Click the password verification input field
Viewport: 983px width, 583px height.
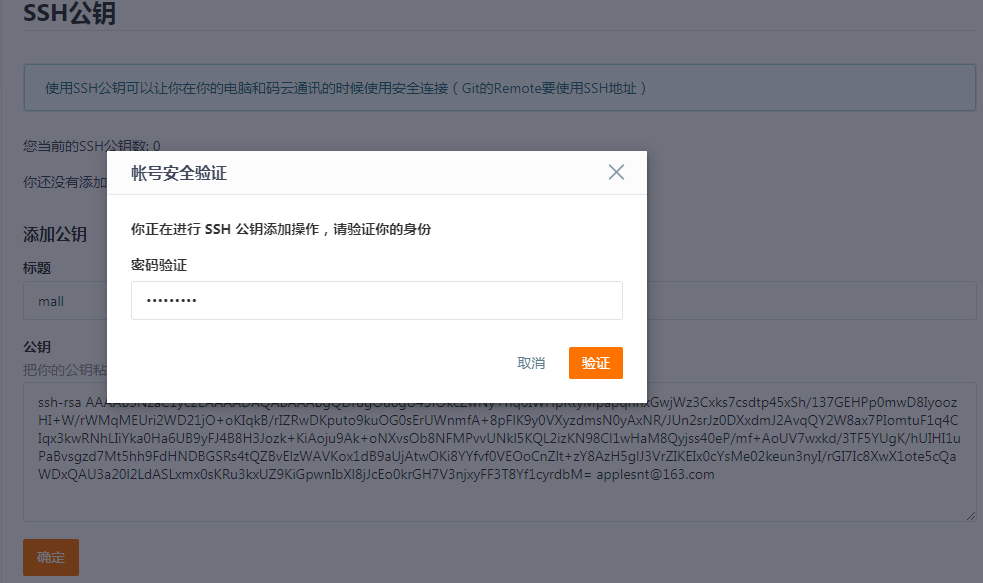point(377,300)
